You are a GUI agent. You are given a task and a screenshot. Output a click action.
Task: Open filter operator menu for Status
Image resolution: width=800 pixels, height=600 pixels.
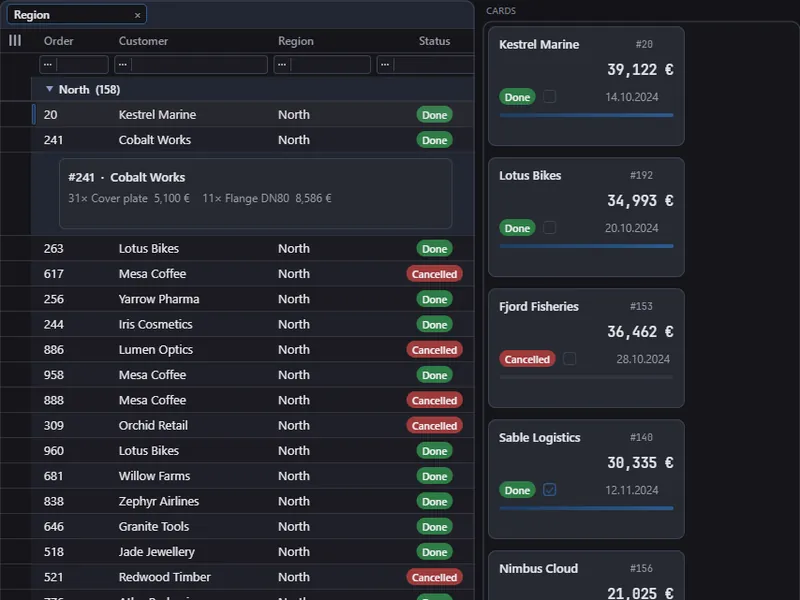tap(385, 64)
